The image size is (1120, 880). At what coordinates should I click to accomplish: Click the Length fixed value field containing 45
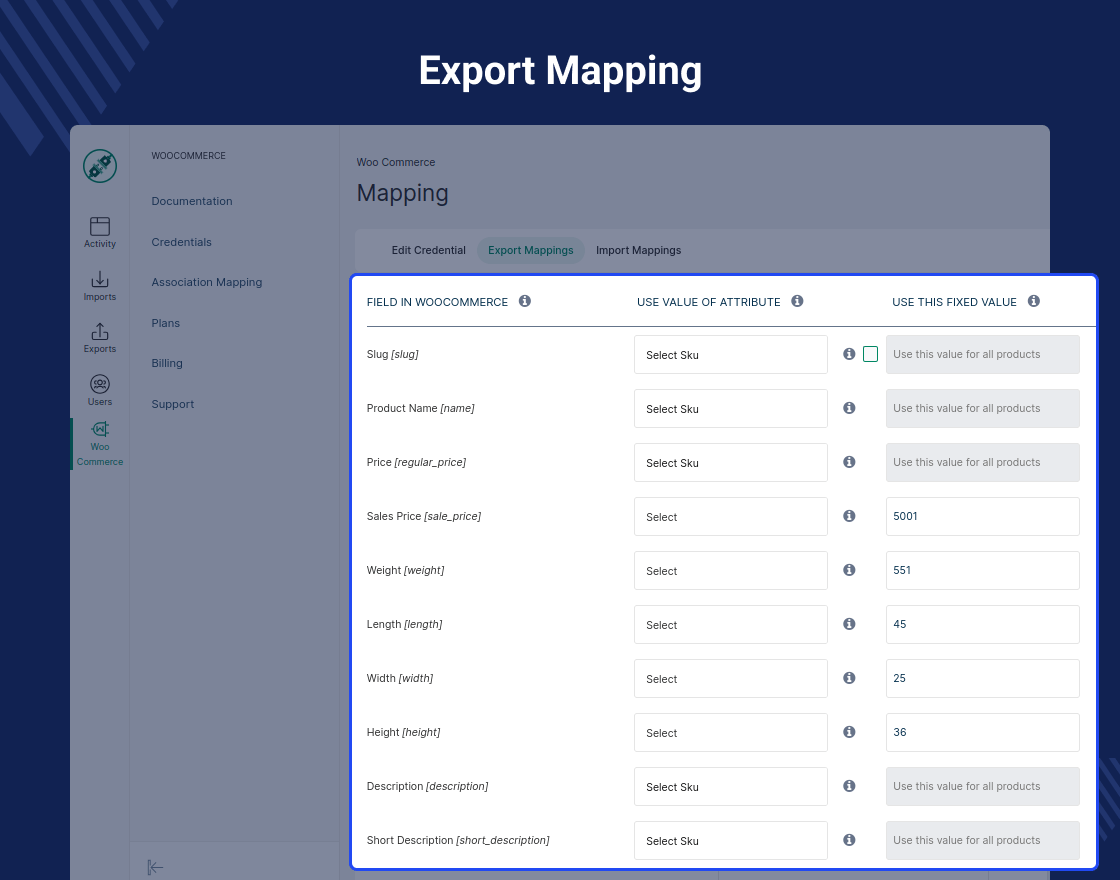[x=983, y=624]
